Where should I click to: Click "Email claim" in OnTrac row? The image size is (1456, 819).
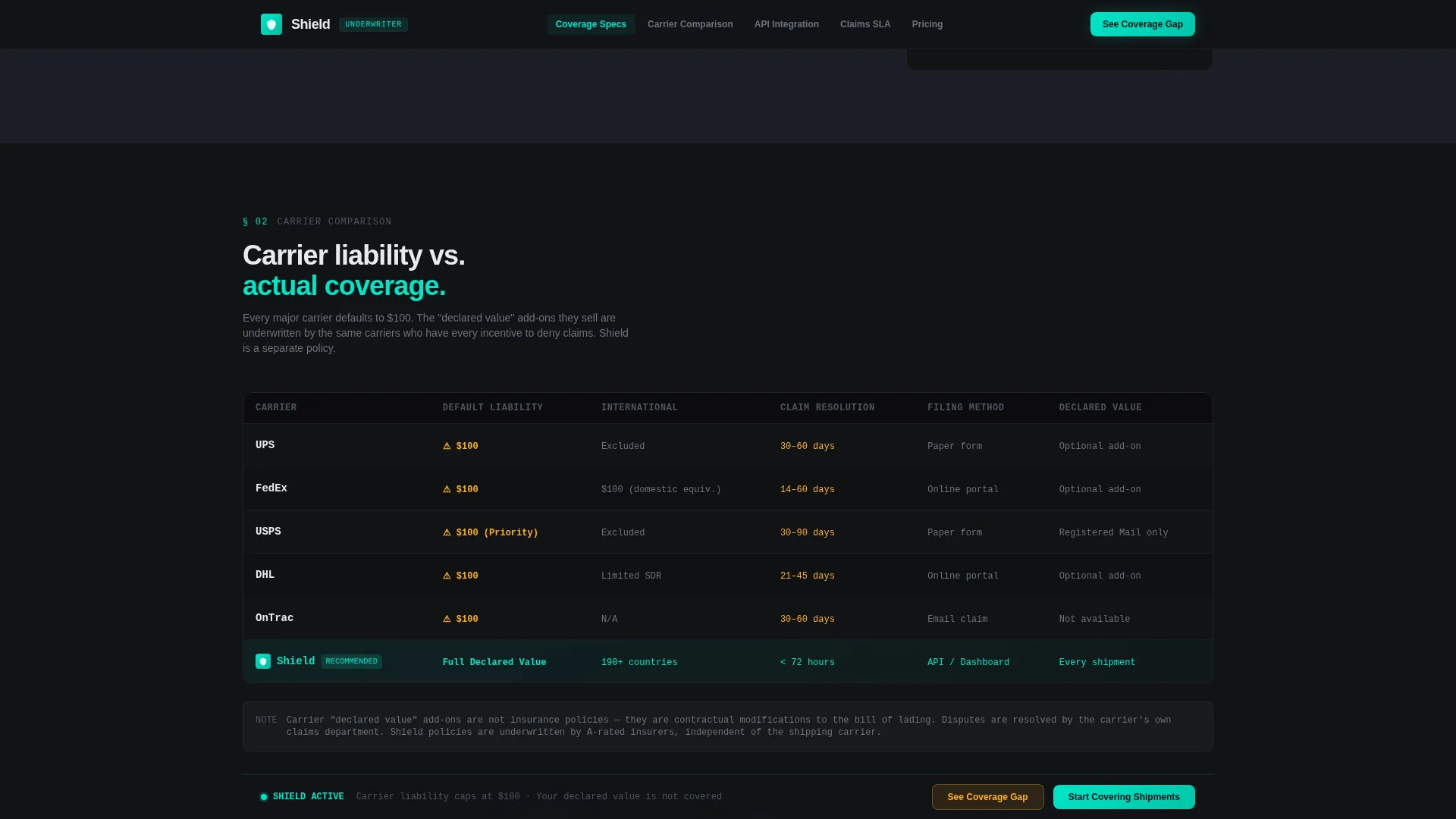[x=957, y=620]
